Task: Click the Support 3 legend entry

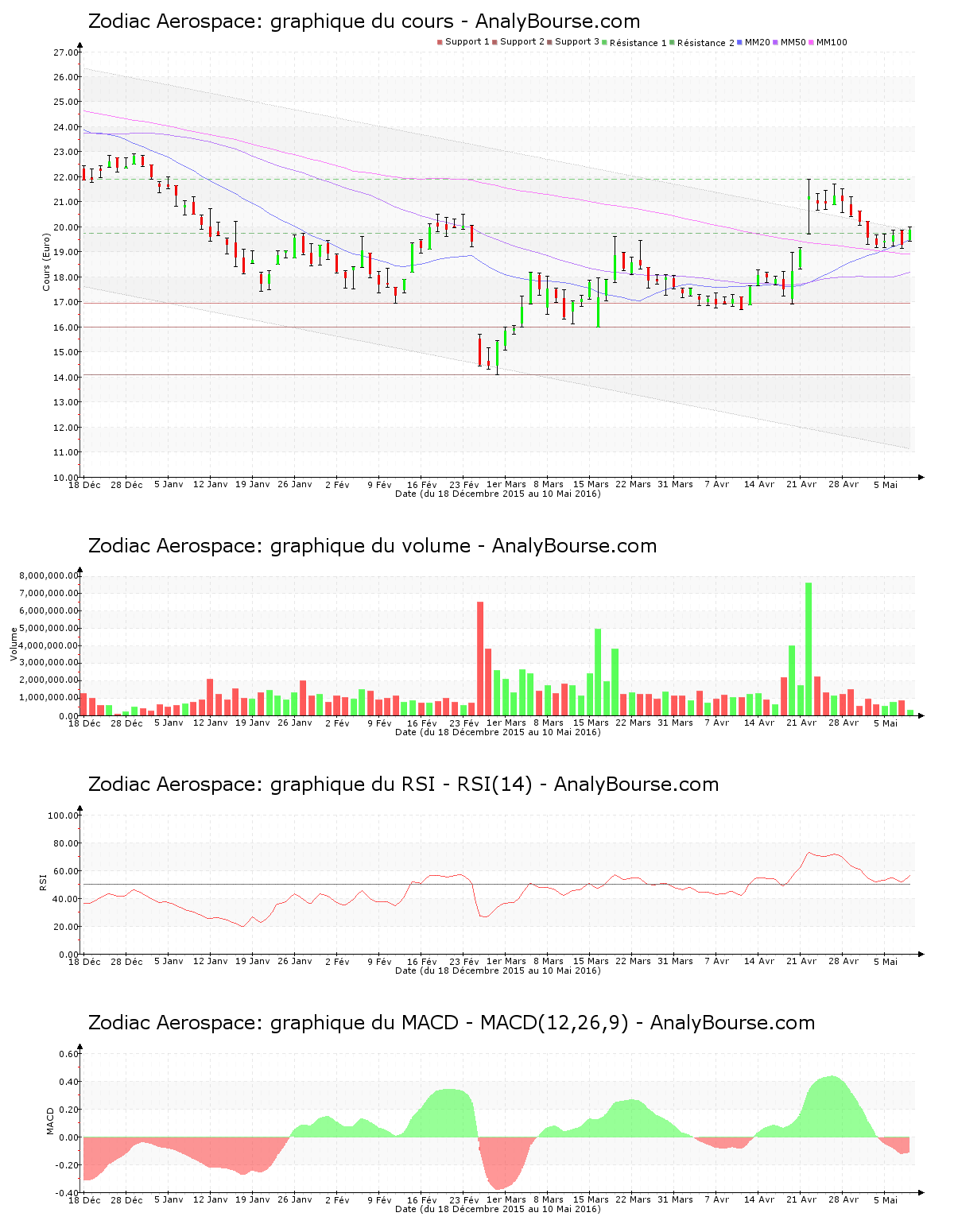Action: coord(573,42)
